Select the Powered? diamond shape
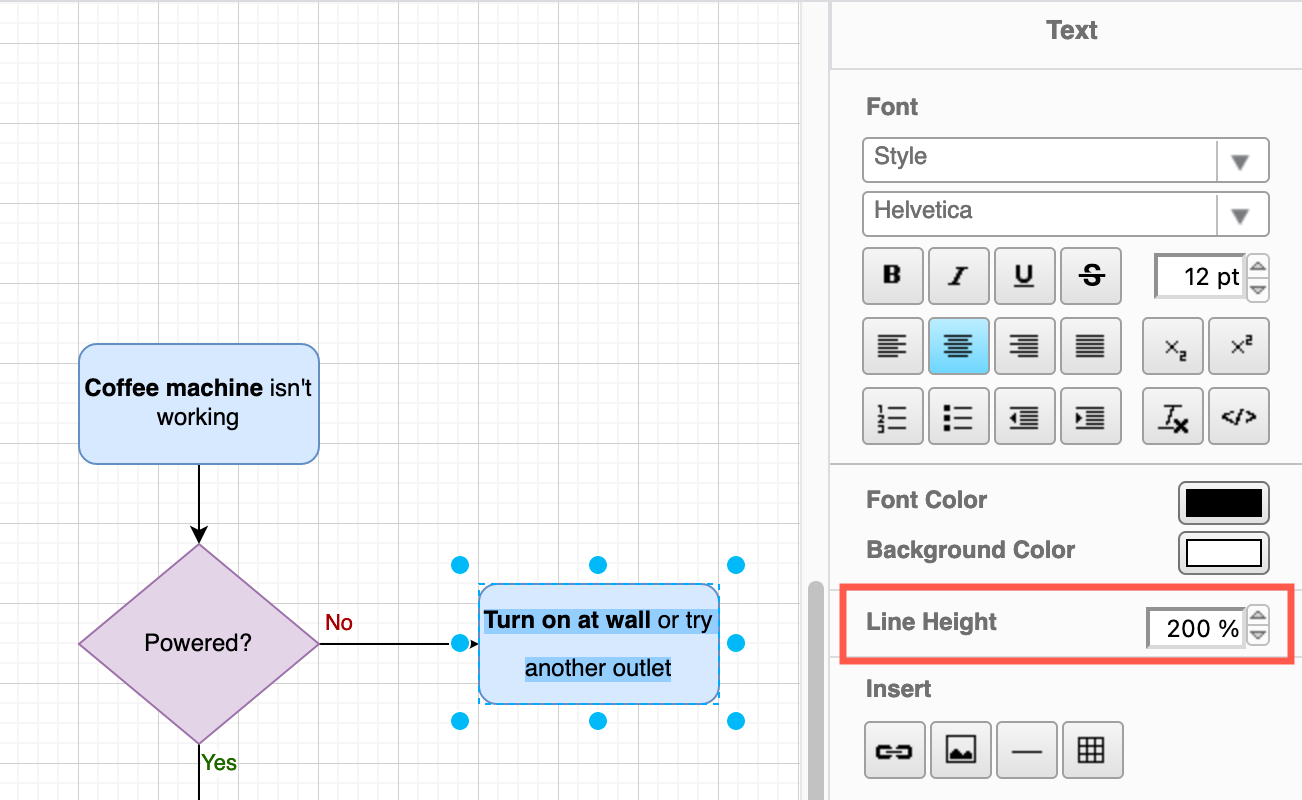Image resolution: width=1302 pixels, height=800 pixels. click(x=197, y=643)
